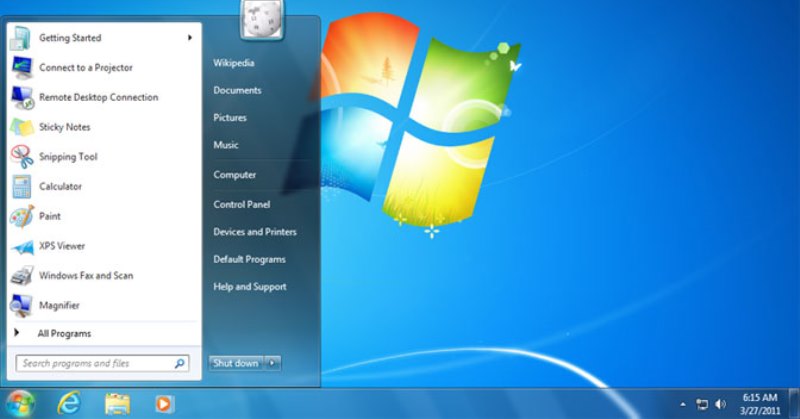This screenshot has width=800, height=419.
Task: Show hidden tray icons arrow
Action: [683, 405]
